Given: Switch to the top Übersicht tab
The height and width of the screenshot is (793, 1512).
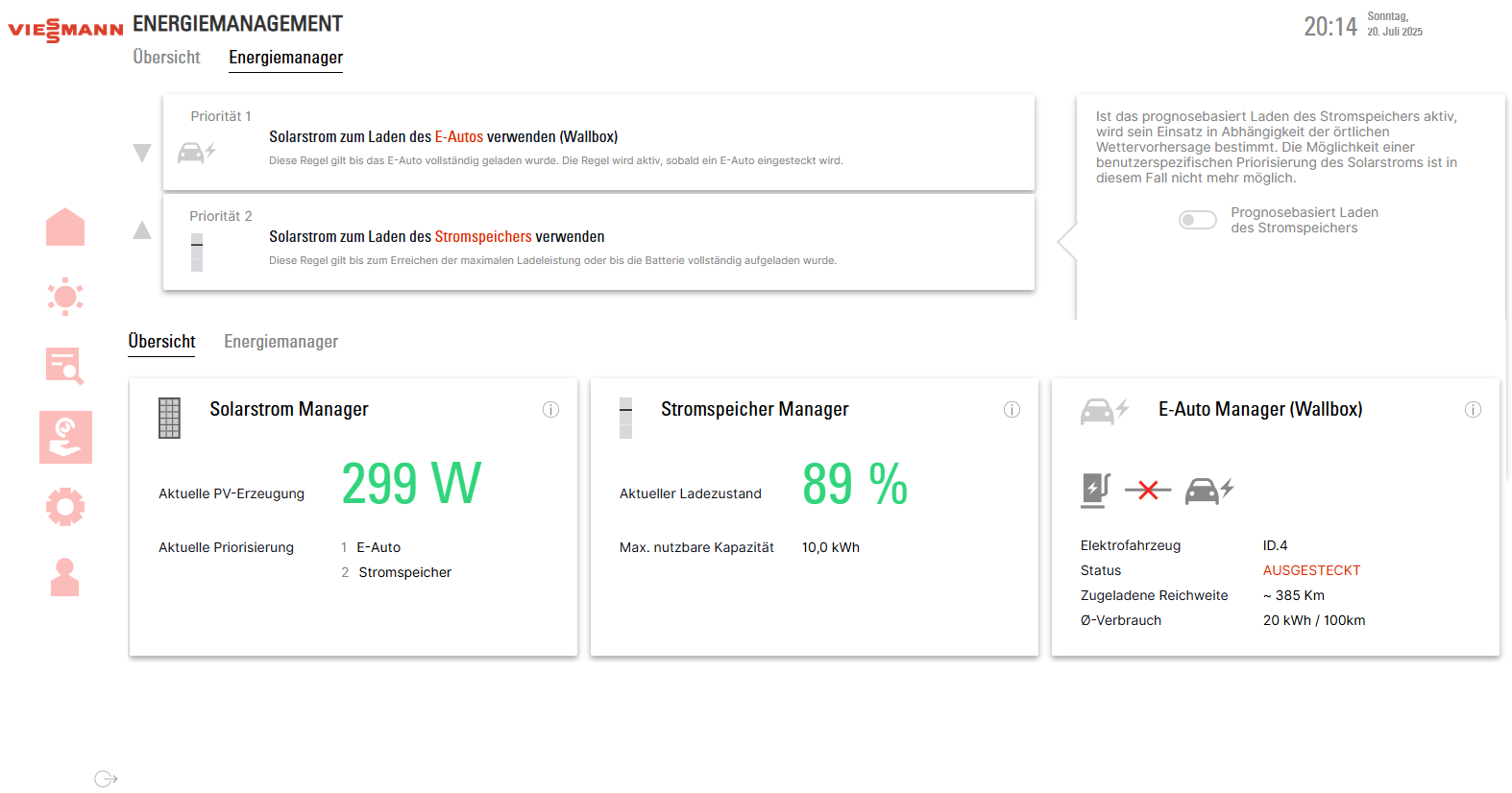Looking at the screenshot, I should pyautogui.click(x=166, y=58).
